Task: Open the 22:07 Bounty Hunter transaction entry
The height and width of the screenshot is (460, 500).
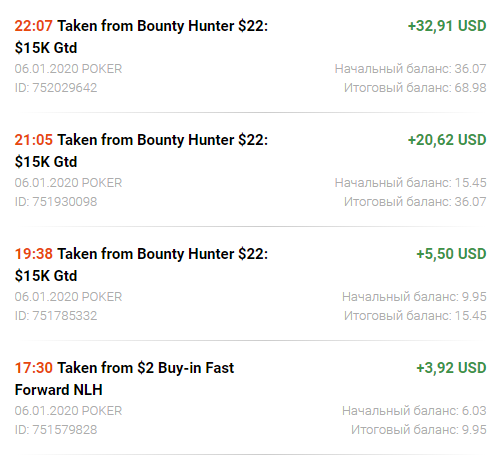Action: (250, 57)
